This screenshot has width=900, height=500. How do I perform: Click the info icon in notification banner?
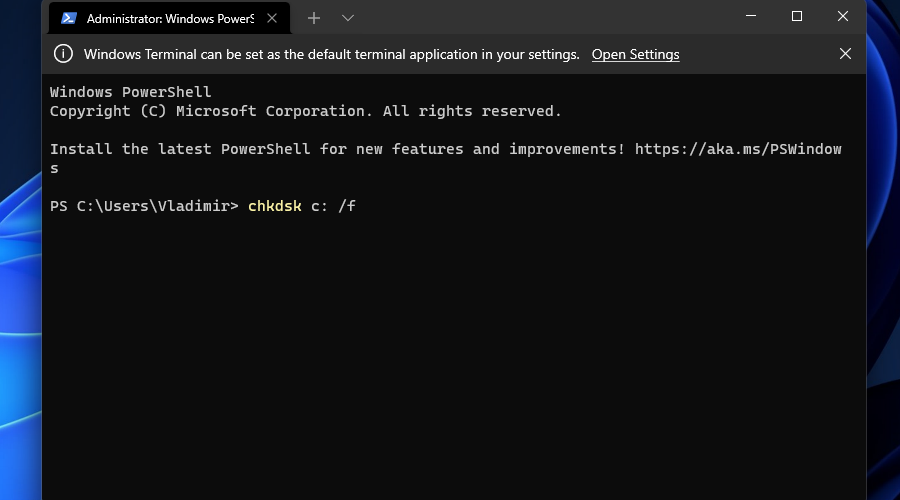[63, 54]
